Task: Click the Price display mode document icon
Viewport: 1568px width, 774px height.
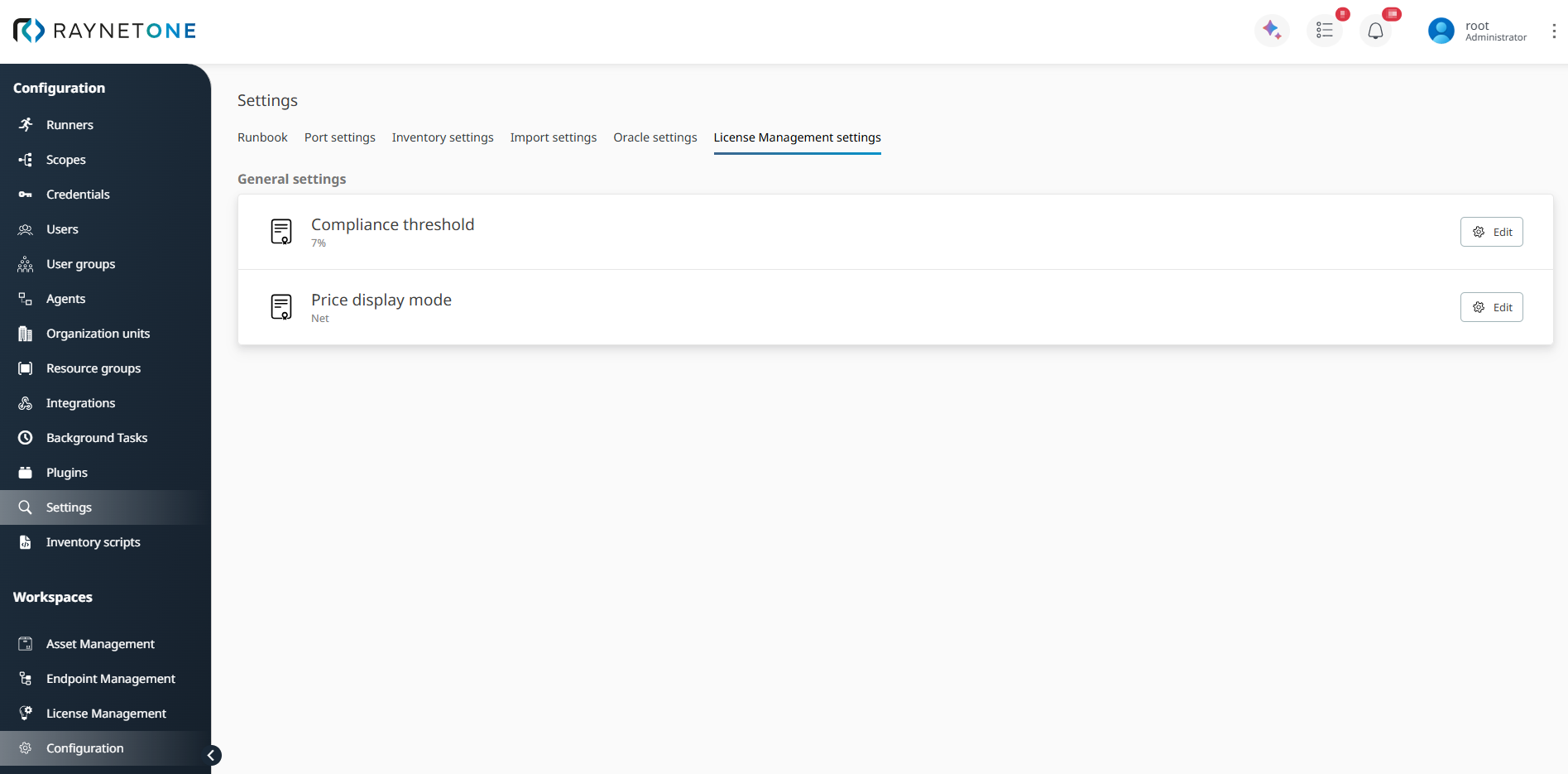Action: [x=281, y=307]
